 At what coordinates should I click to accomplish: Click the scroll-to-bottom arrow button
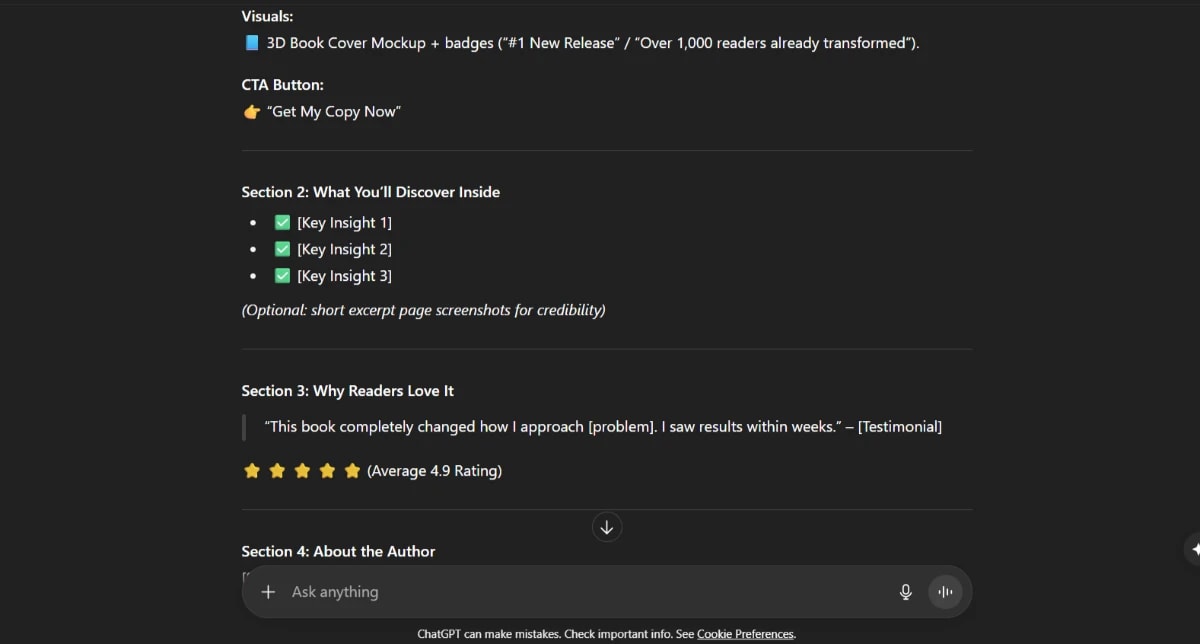click(607, 527)
